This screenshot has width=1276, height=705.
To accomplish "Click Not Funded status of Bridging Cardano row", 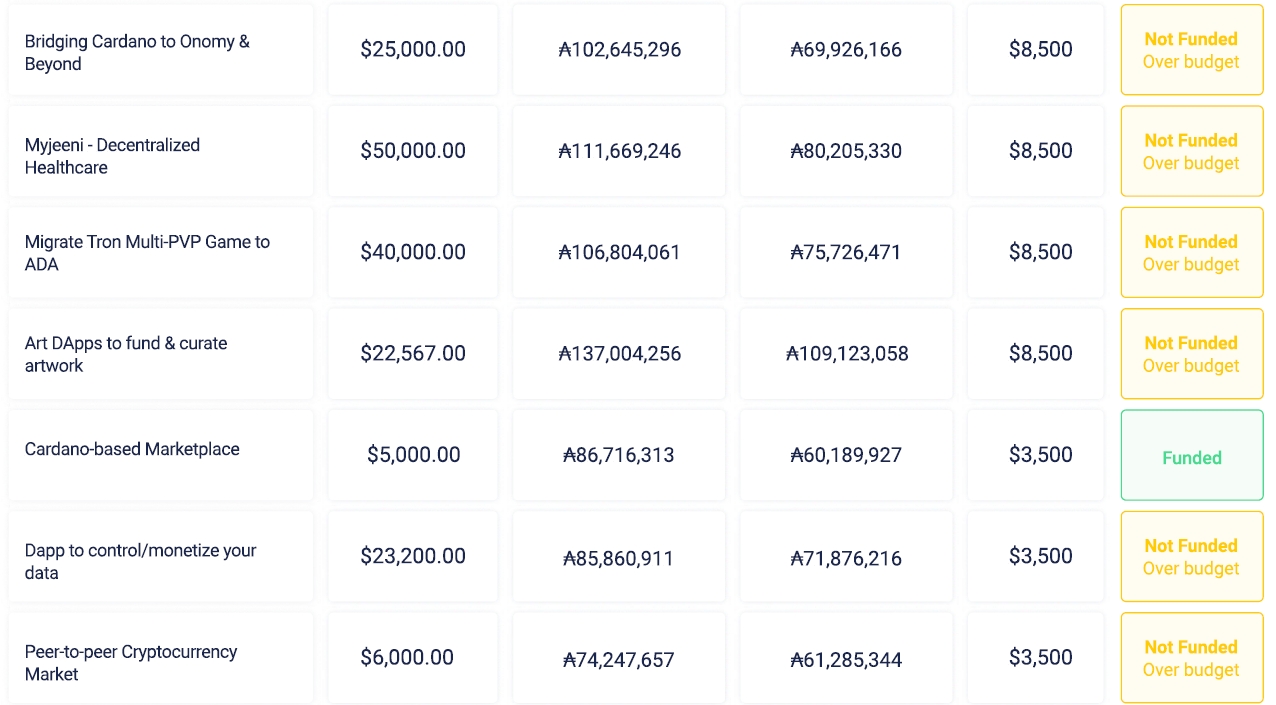I will (1191, 50).
